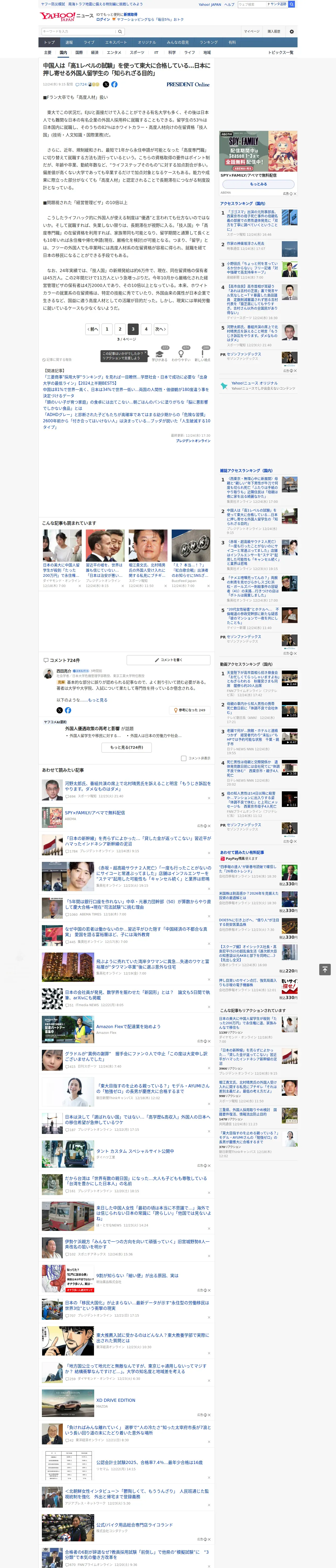Click blue web search button at top
The image size is (336, 1568).
(x=292, y=4)
